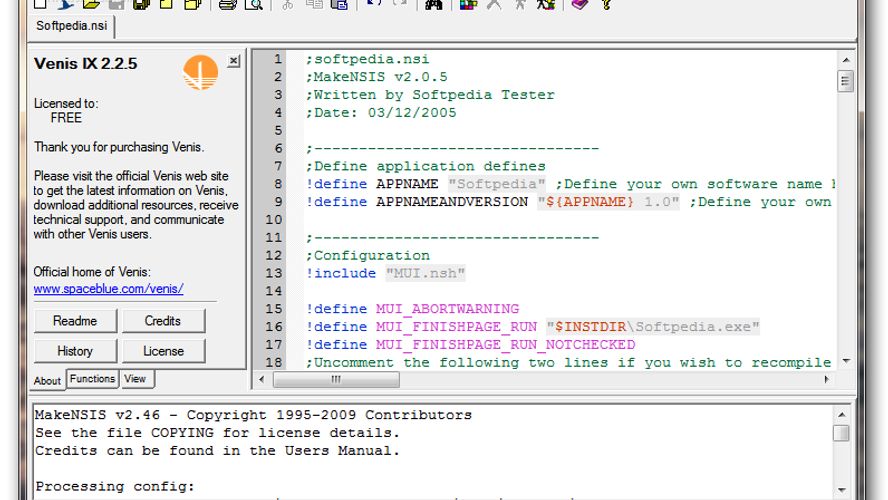
Task: Open a file with the folder icon
Action: [91, 5]
